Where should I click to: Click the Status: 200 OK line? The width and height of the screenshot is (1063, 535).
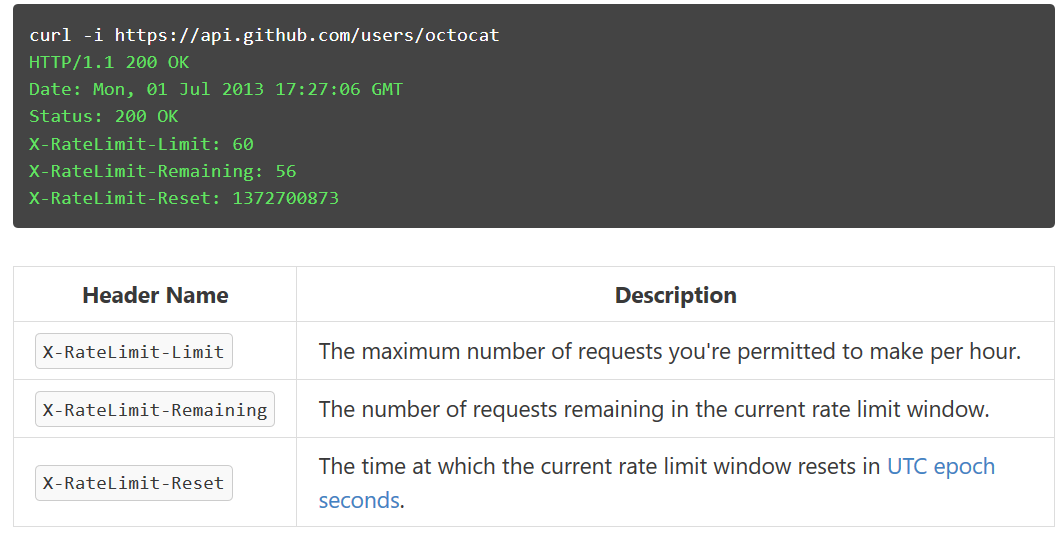click(104, 117)
